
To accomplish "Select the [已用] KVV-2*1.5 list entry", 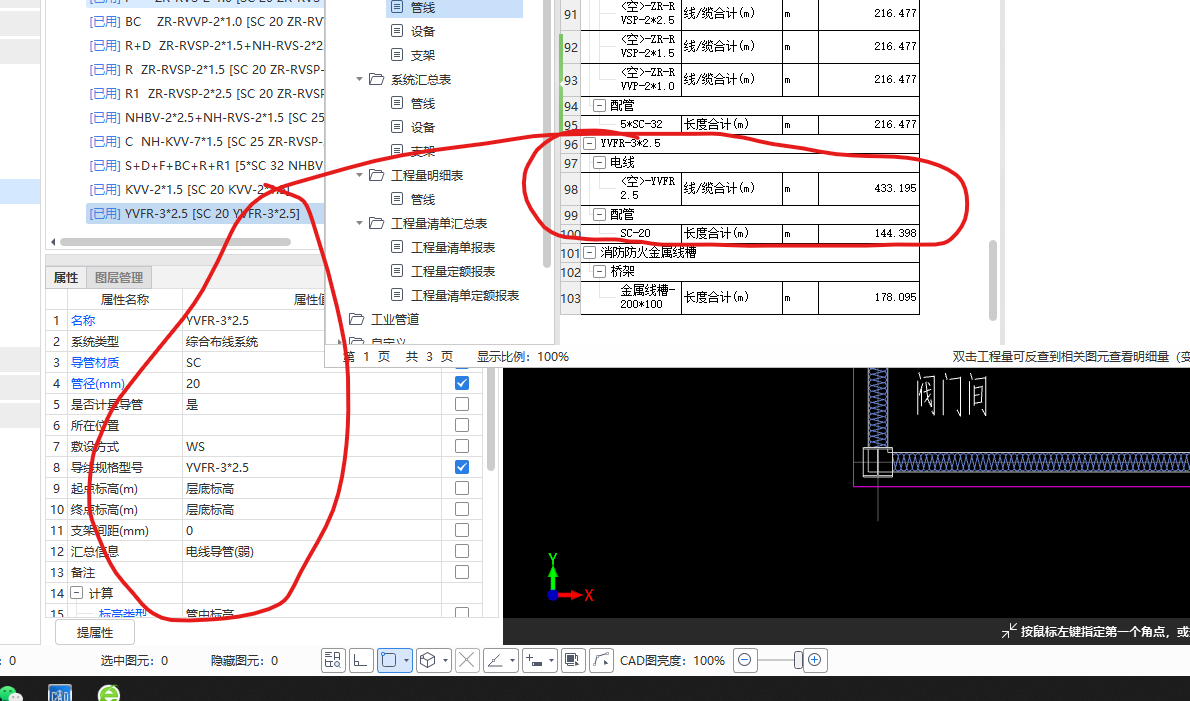I will (205, 190).
